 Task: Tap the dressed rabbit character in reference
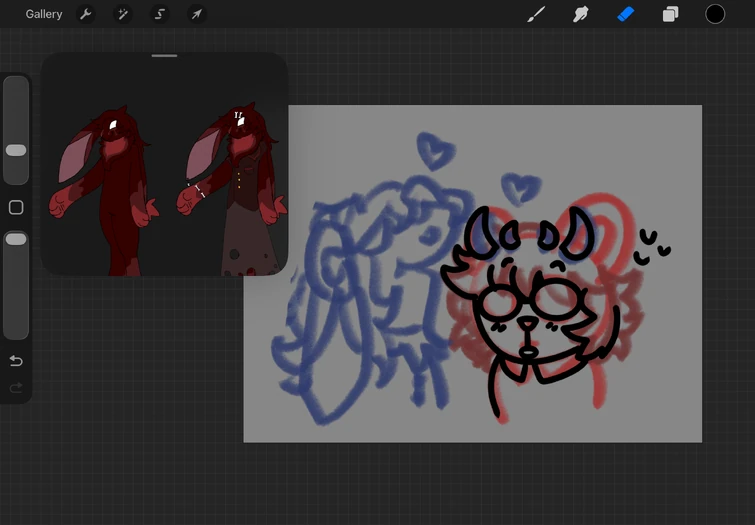(234, 188)
